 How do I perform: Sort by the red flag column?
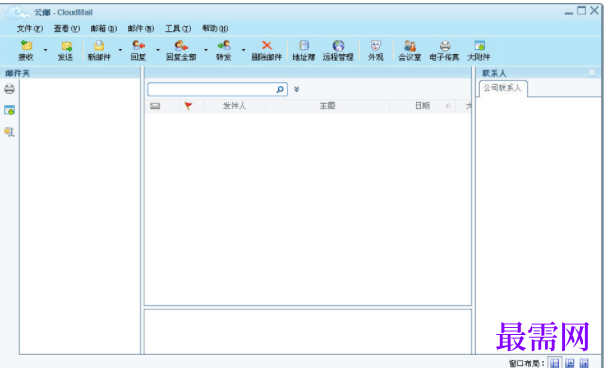(x=188, y=106)
